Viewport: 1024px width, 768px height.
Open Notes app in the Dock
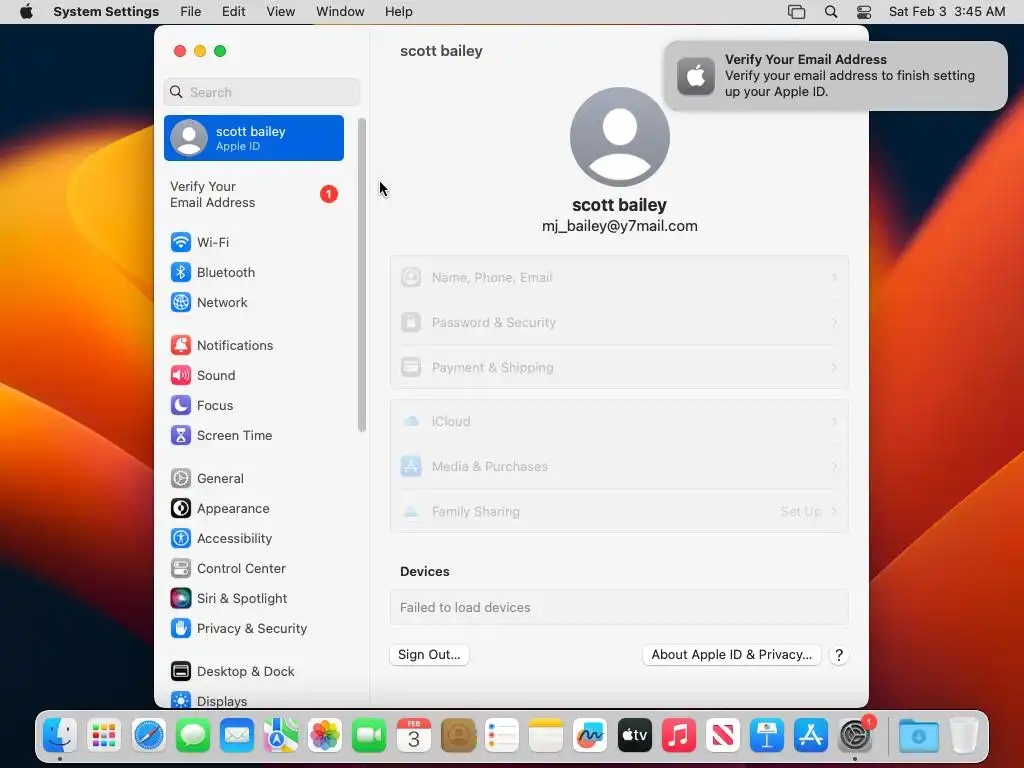546,735
